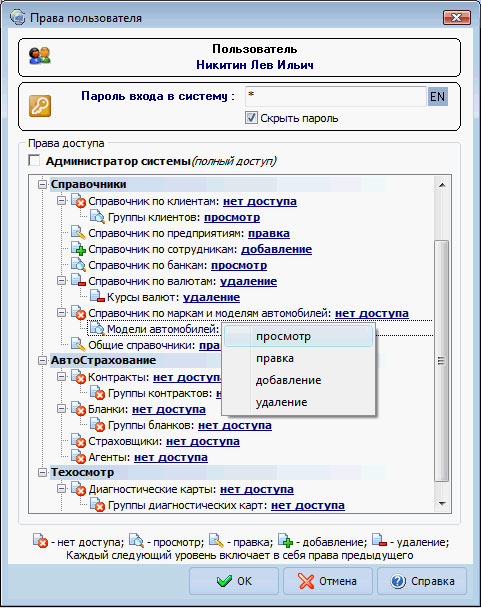
Task: Click the delete icon beside Справочник по валютам
Action: pos(78,281)
